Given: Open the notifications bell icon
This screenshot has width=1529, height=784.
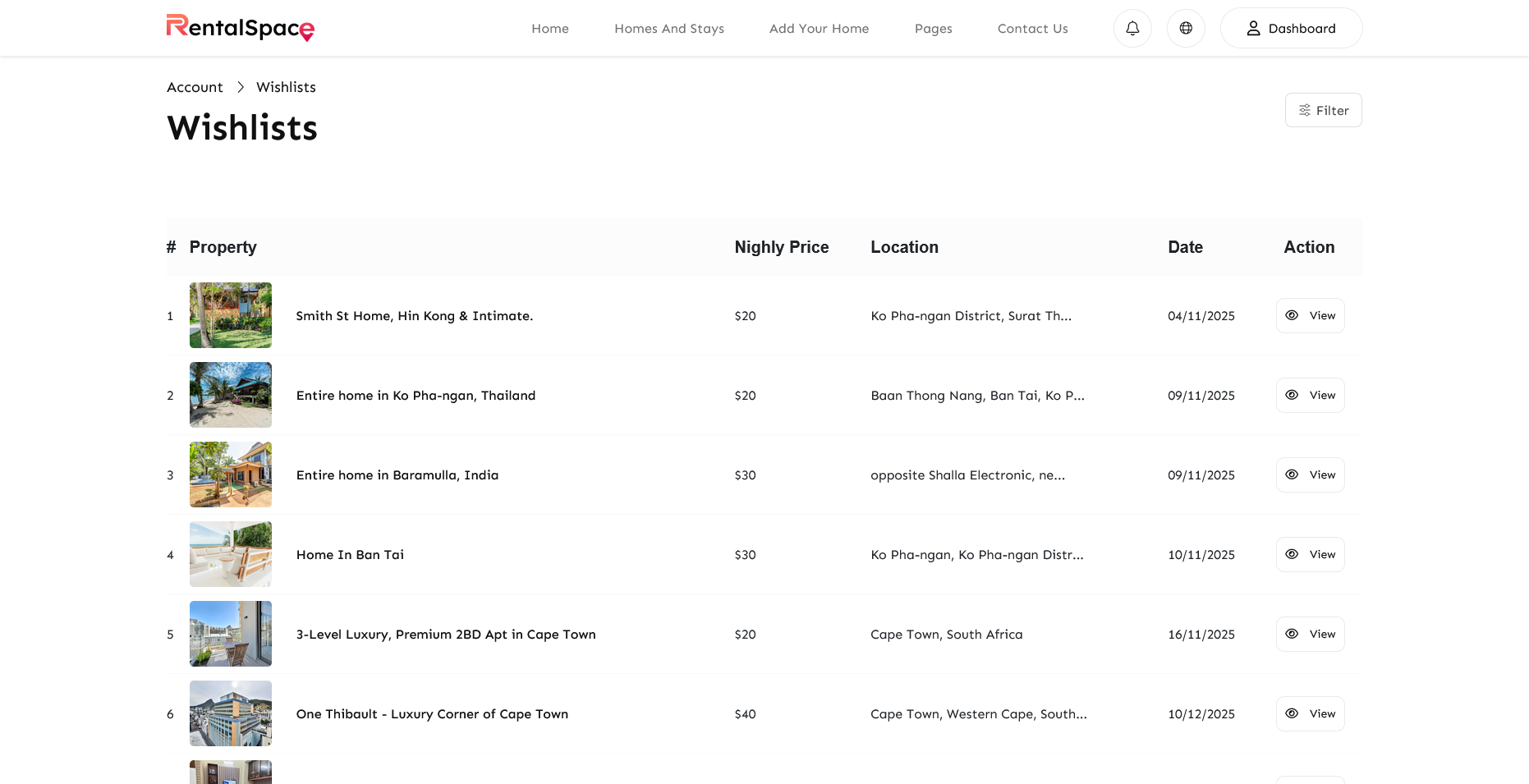Looking at the screenshot, I should 1132,28.
